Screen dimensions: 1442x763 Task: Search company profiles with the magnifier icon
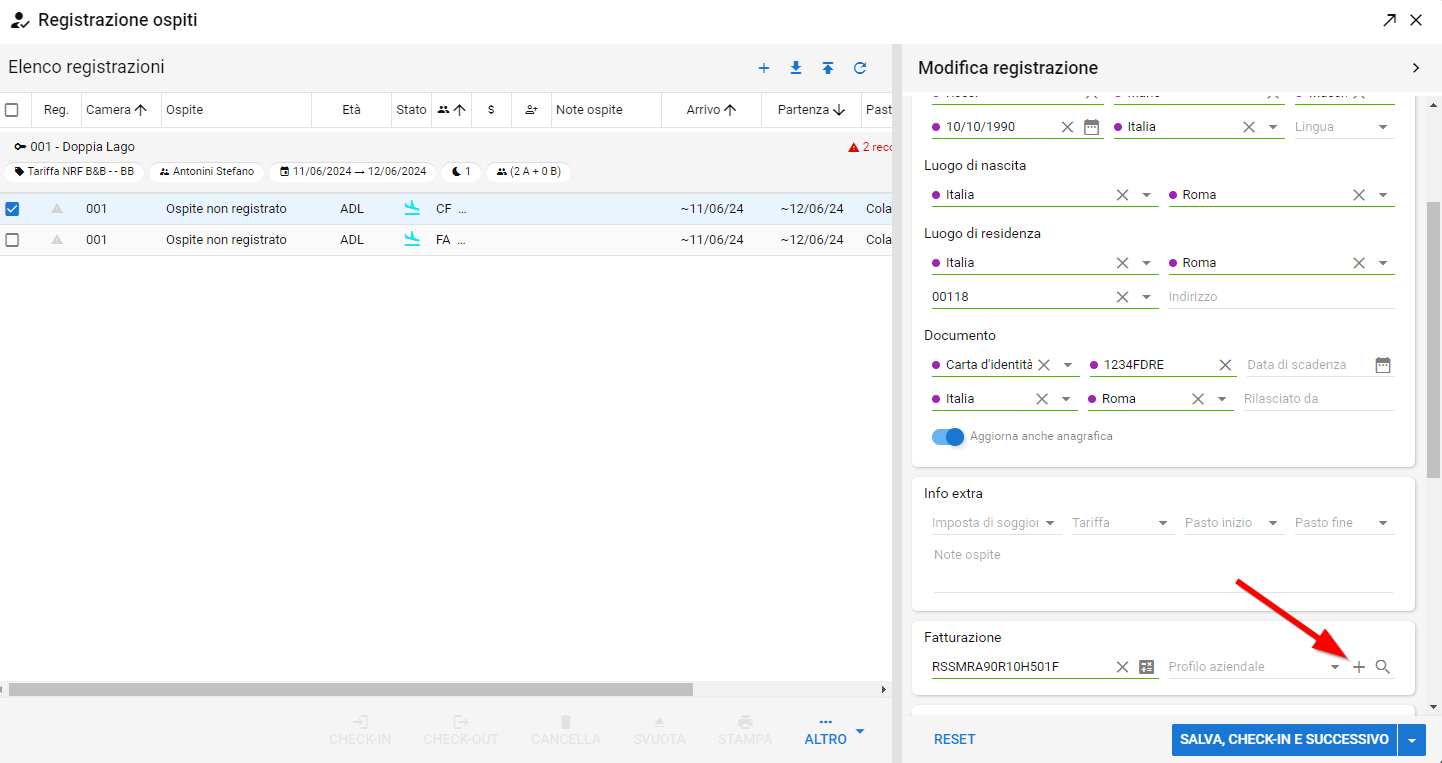[x=1383, y=667]
